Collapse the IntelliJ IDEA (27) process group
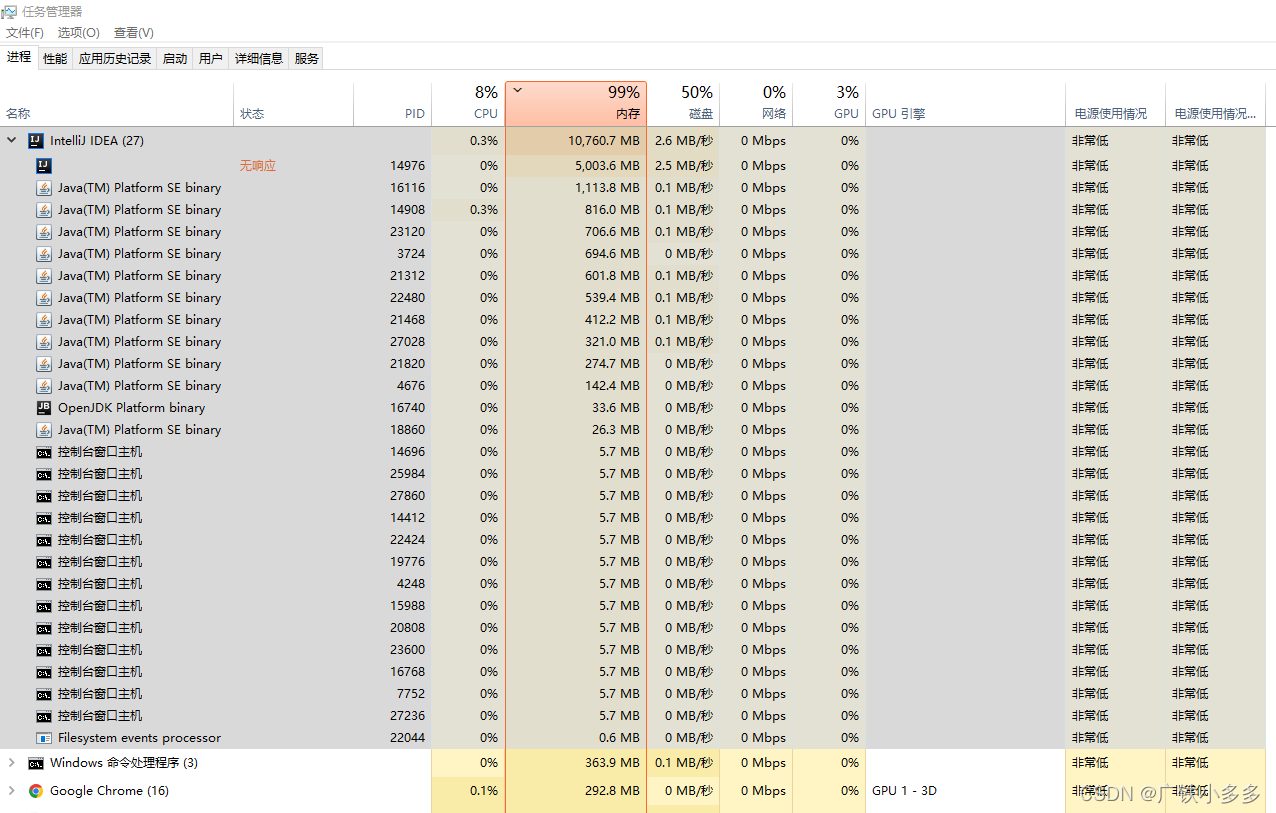This screenshot has width=1276, height=813. pos(12,141)
